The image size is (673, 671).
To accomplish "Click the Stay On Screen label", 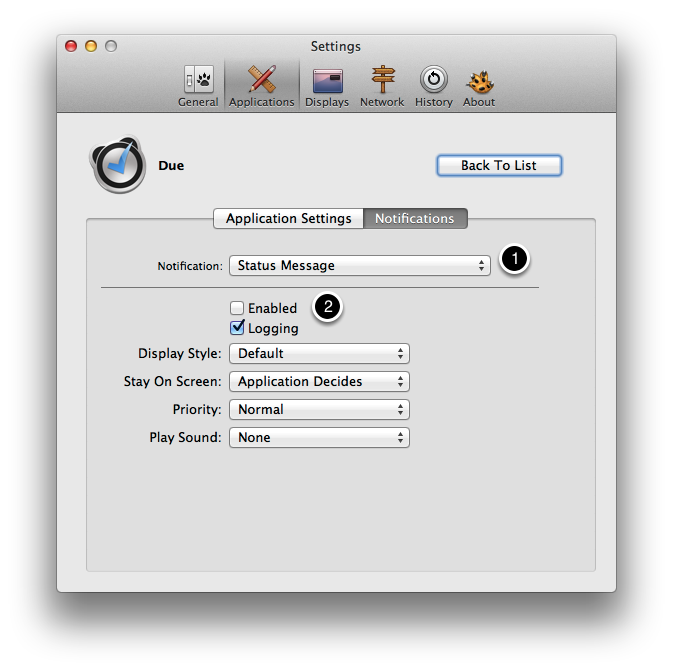I will click(x=173, y=381).
